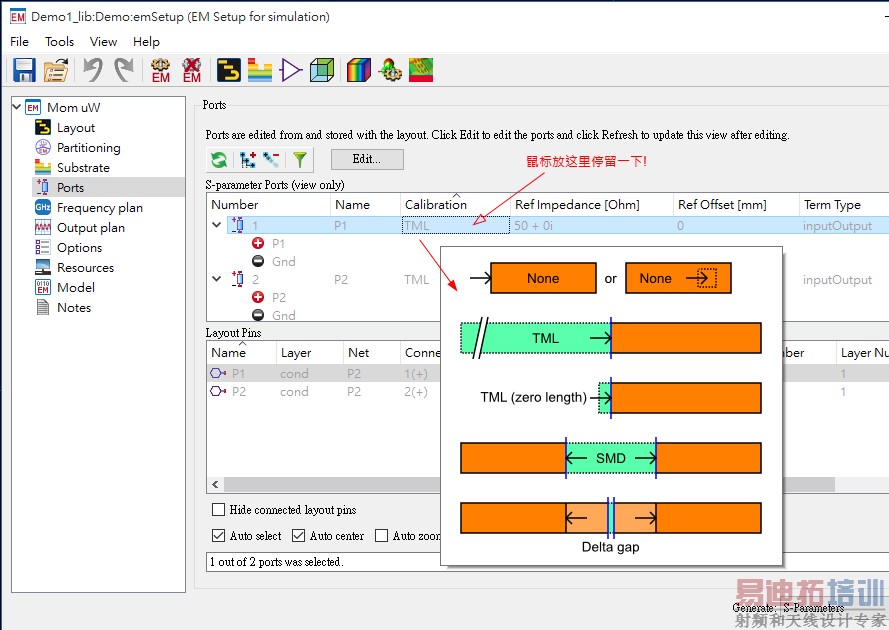Click the Refresh ports icon
Screen dimensions: 889x630
pos(219,160)
